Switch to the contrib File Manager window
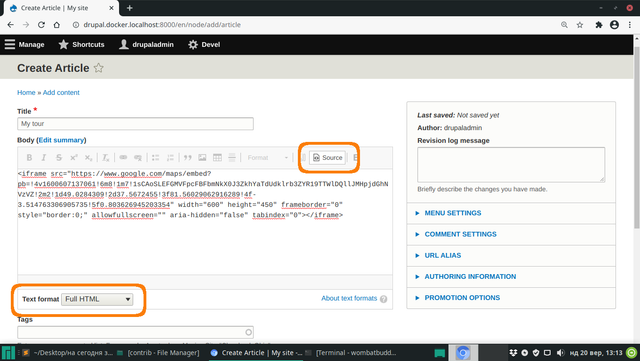640x361 pixels. pyautogui.click(x=158, y=353)
